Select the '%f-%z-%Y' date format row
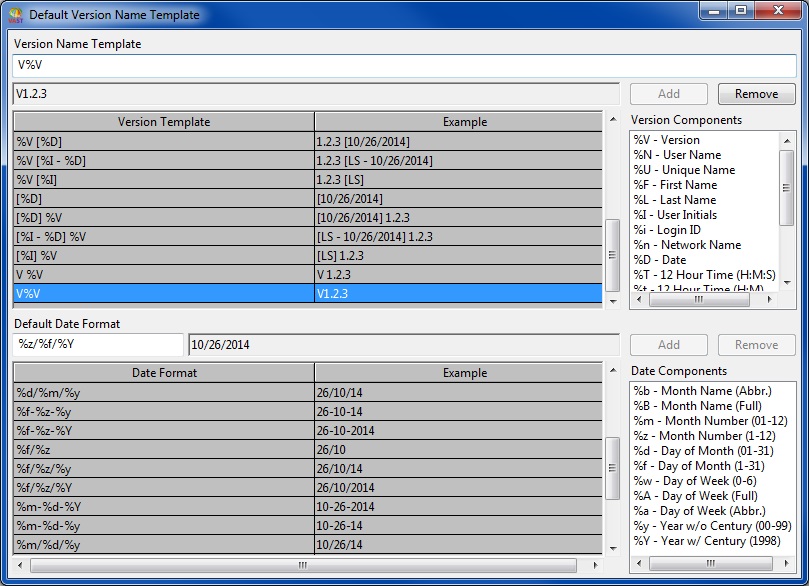 [164, 431]
